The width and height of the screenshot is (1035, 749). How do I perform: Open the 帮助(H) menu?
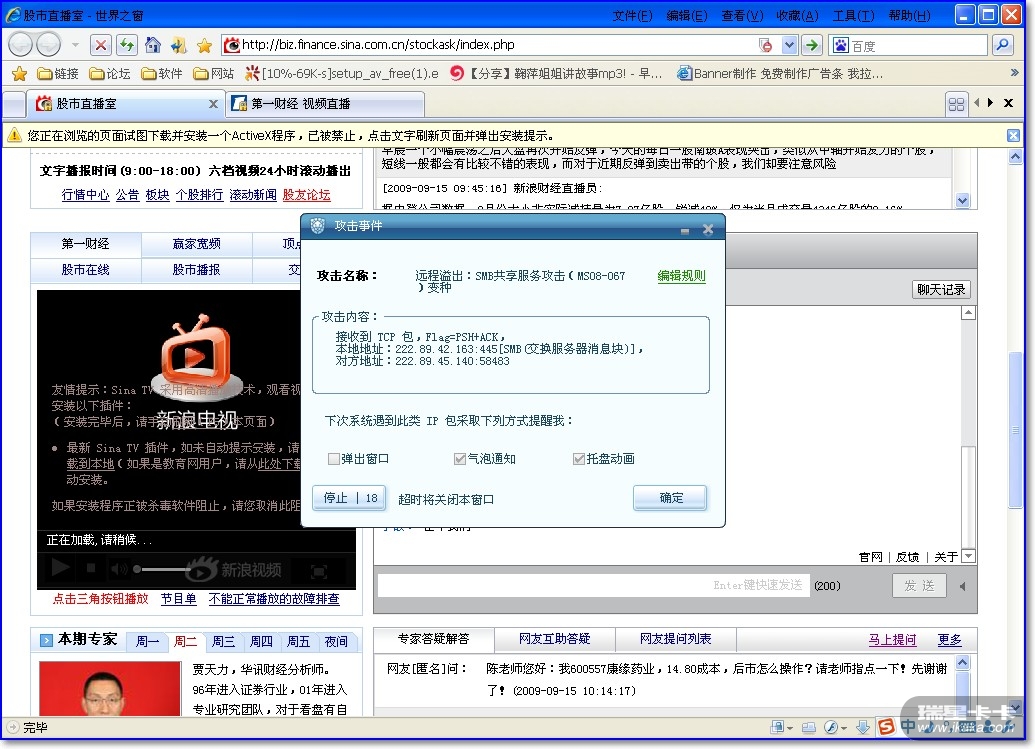coord(910,15)
